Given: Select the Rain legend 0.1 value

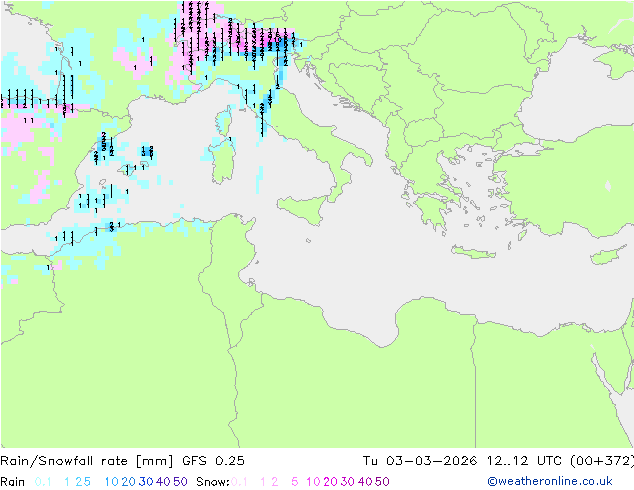Looking at the screenshot, I should point(43,482).
